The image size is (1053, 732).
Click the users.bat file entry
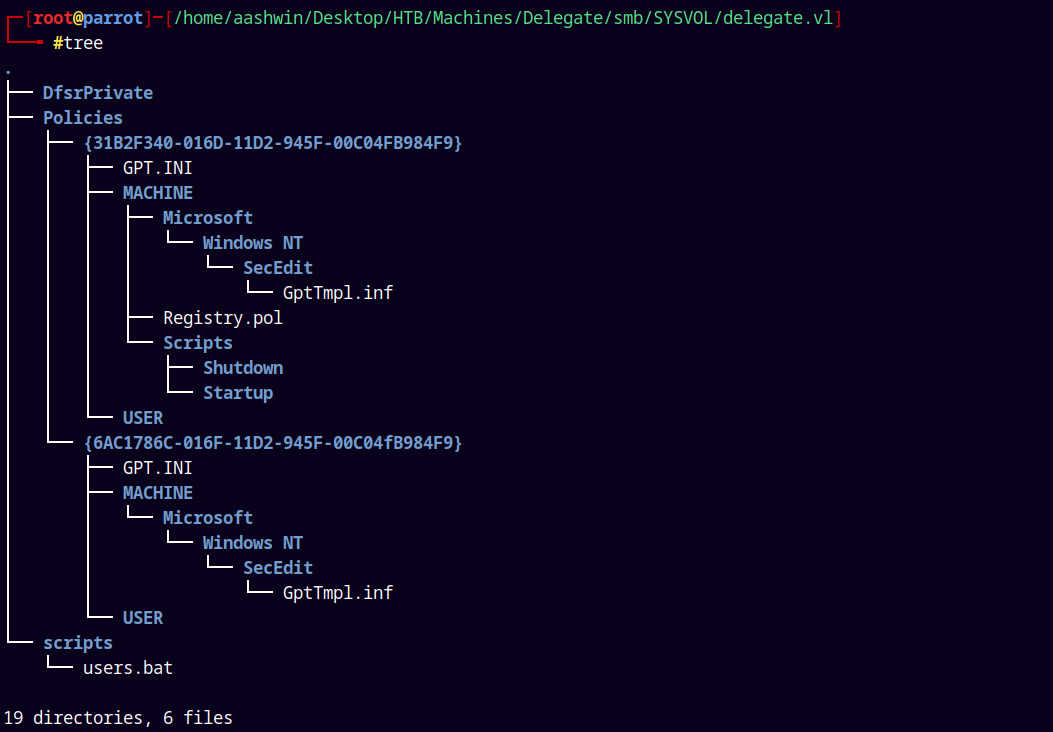127,668
